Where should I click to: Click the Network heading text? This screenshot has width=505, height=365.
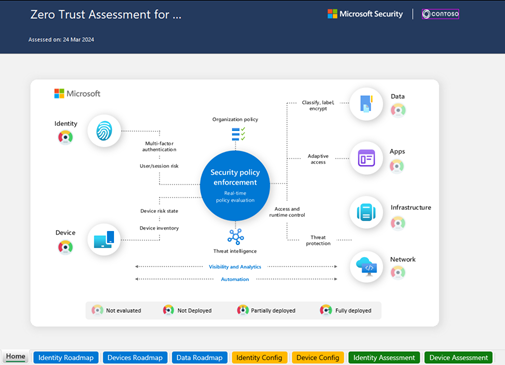click(x=403, y=259)
